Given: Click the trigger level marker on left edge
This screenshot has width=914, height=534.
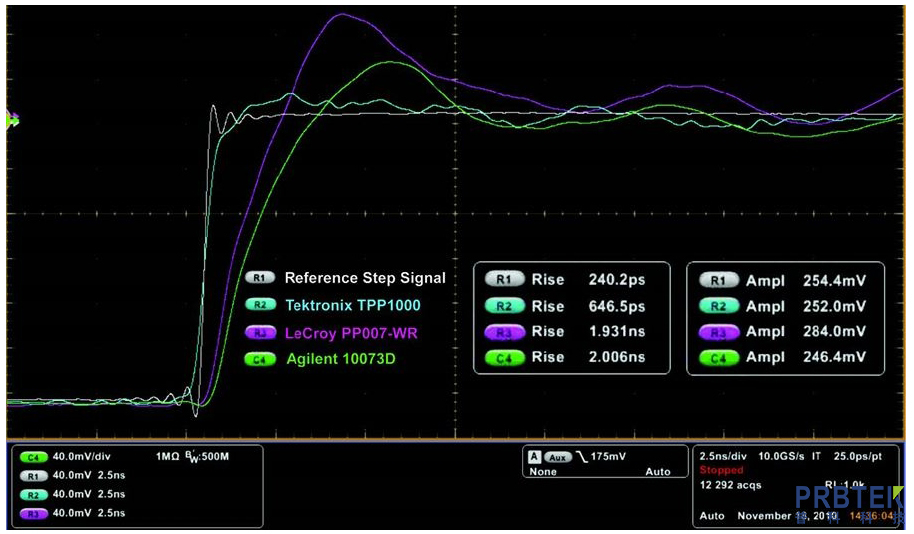Looking at the screenshot, I should click(12, 120).
